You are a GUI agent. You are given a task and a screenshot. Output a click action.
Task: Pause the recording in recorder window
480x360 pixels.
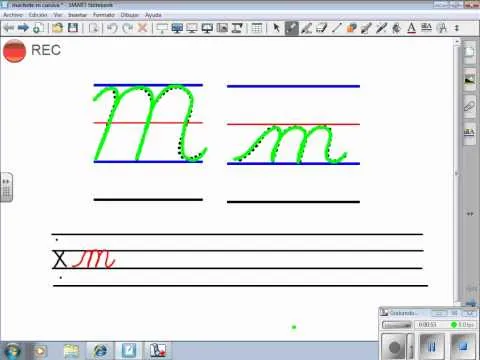pos(432,347)
